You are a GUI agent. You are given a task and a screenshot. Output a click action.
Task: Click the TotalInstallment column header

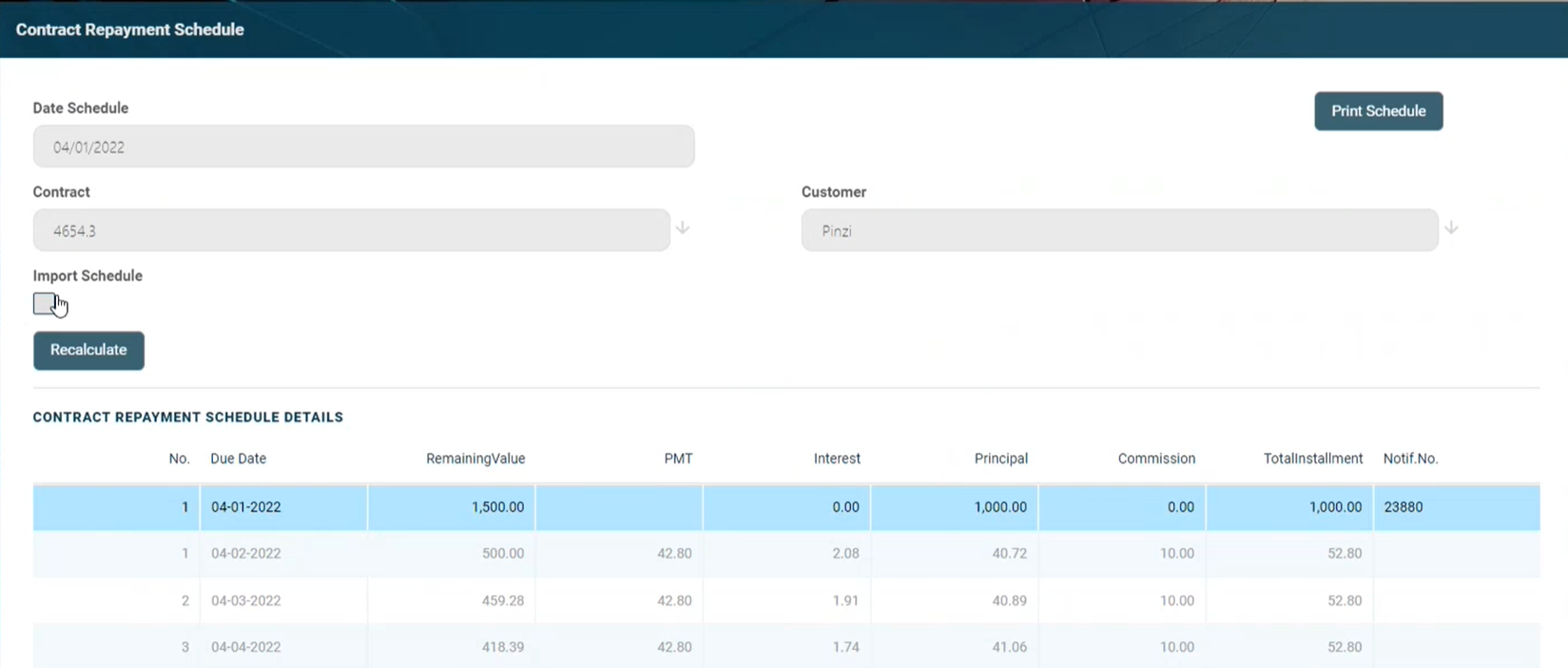(1312, 459)
